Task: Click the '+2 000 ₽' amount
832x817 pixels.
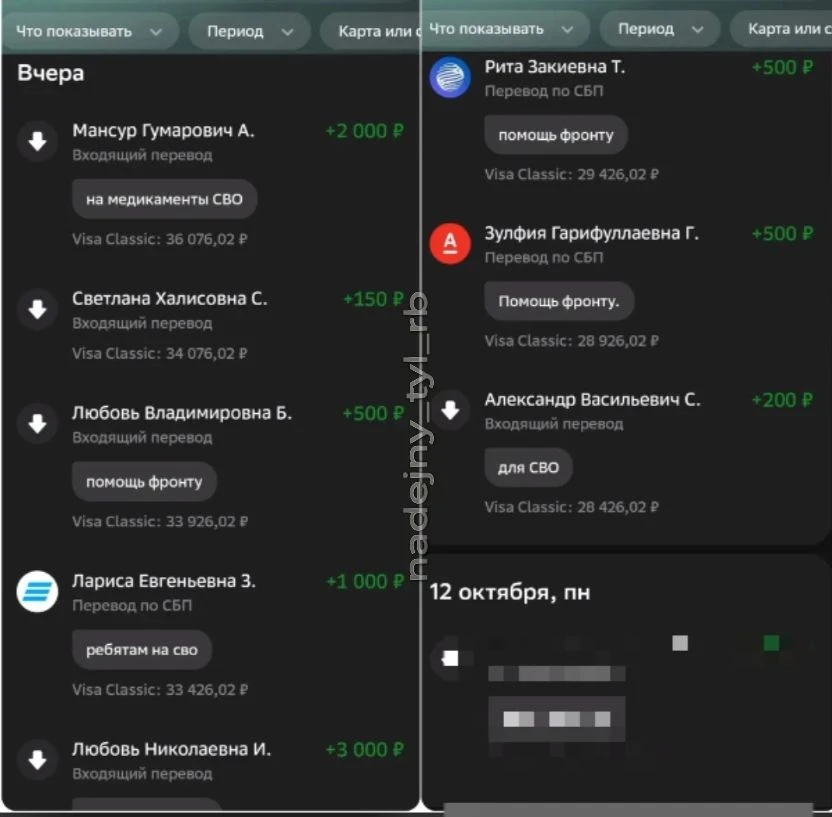Action: pos(365,131)
